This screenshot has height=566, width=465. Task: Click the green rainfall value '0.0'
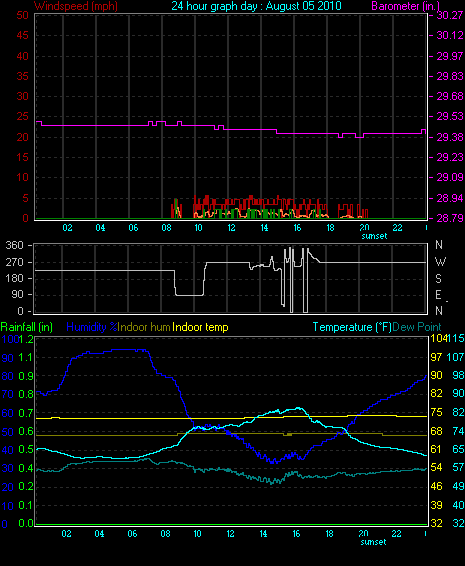(x=26, y=523)
